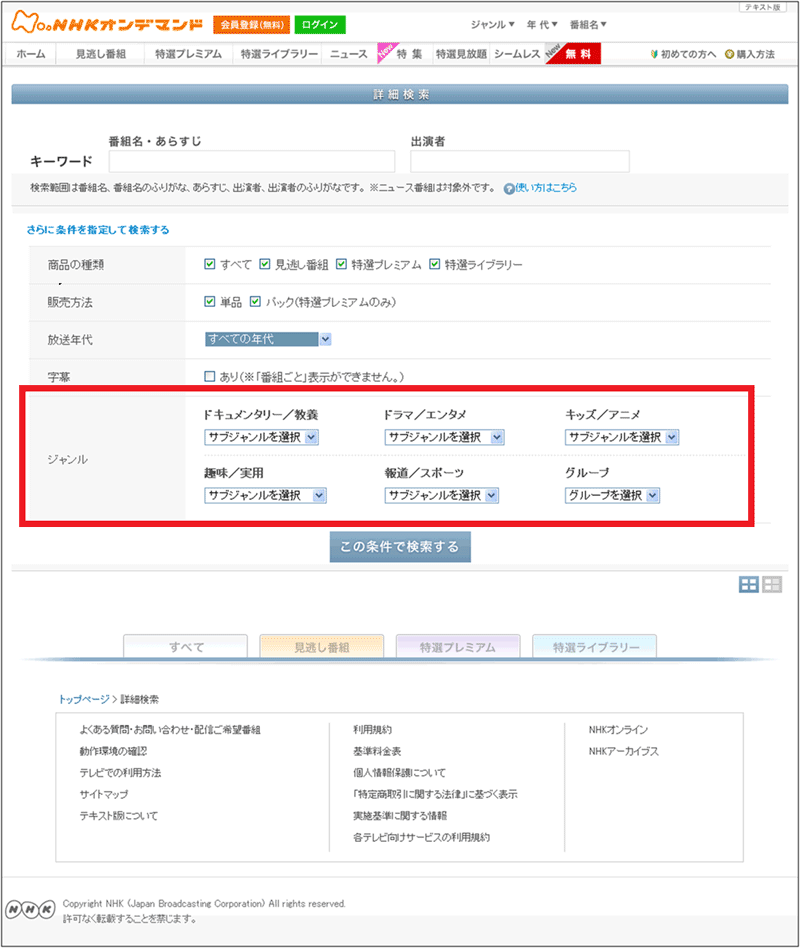
Task: Click the help icon beside 使い方はこちら
Action: pos(509,189)
